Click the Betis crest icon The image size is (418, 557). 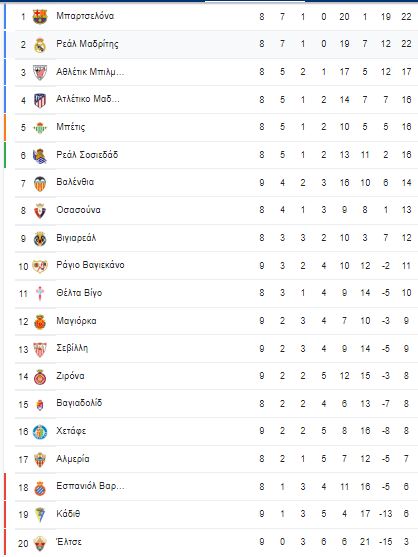tap(40, 128)
